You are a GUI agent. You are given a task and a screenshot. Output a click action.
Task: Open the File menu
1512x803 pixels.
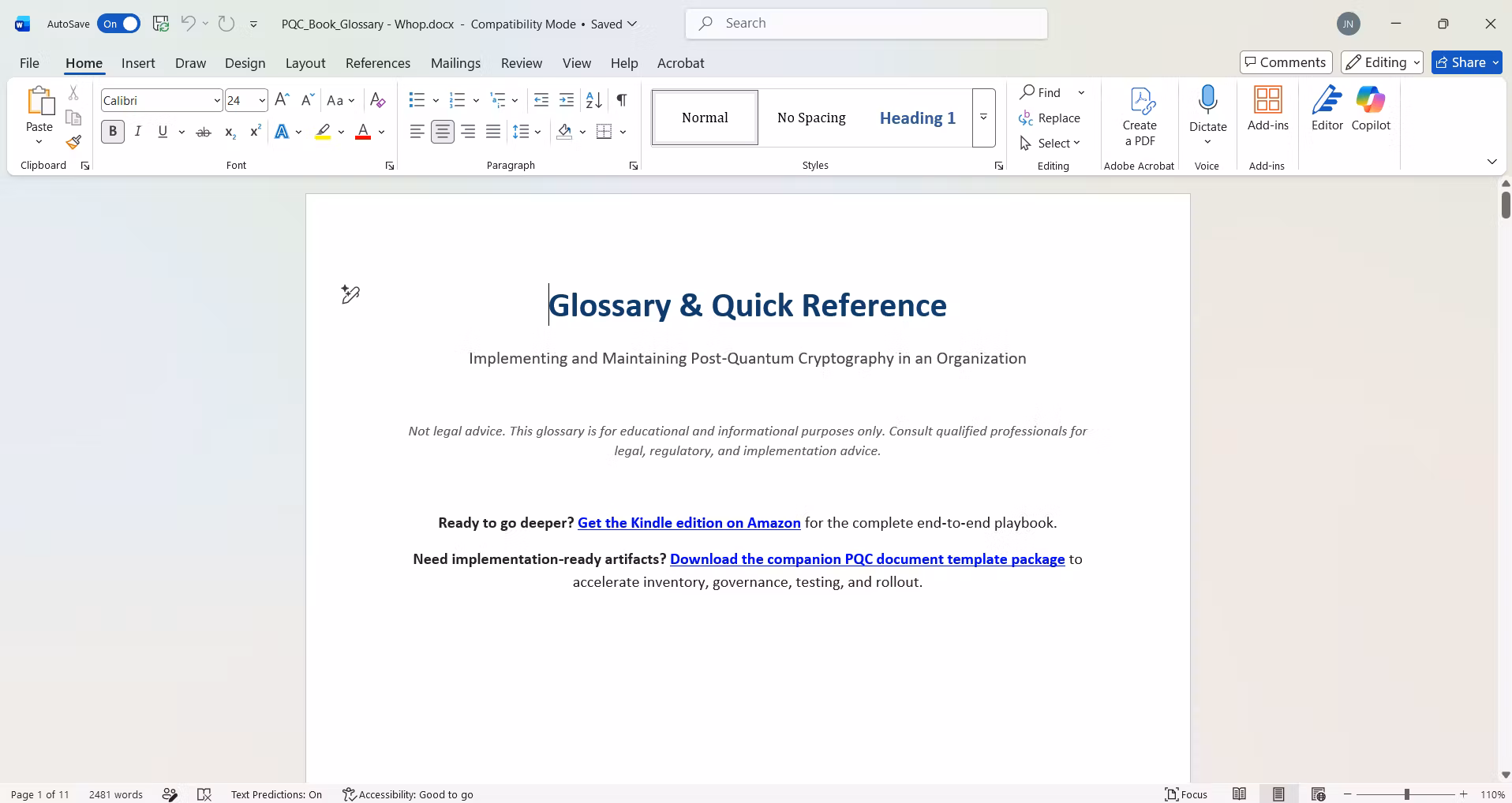[x=29, y=63]
